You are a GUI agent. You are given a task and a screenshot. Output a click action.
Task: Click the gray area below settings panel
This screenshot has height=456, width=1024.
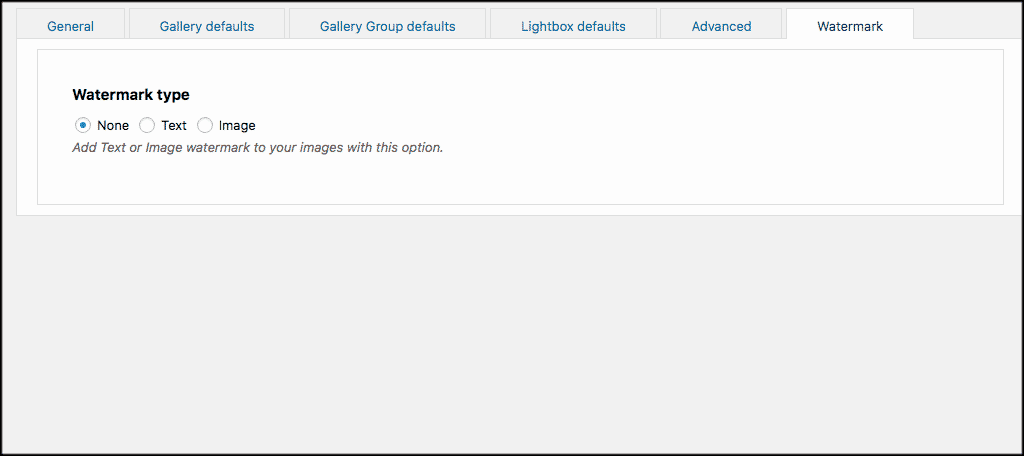click(x=512, y=333)
